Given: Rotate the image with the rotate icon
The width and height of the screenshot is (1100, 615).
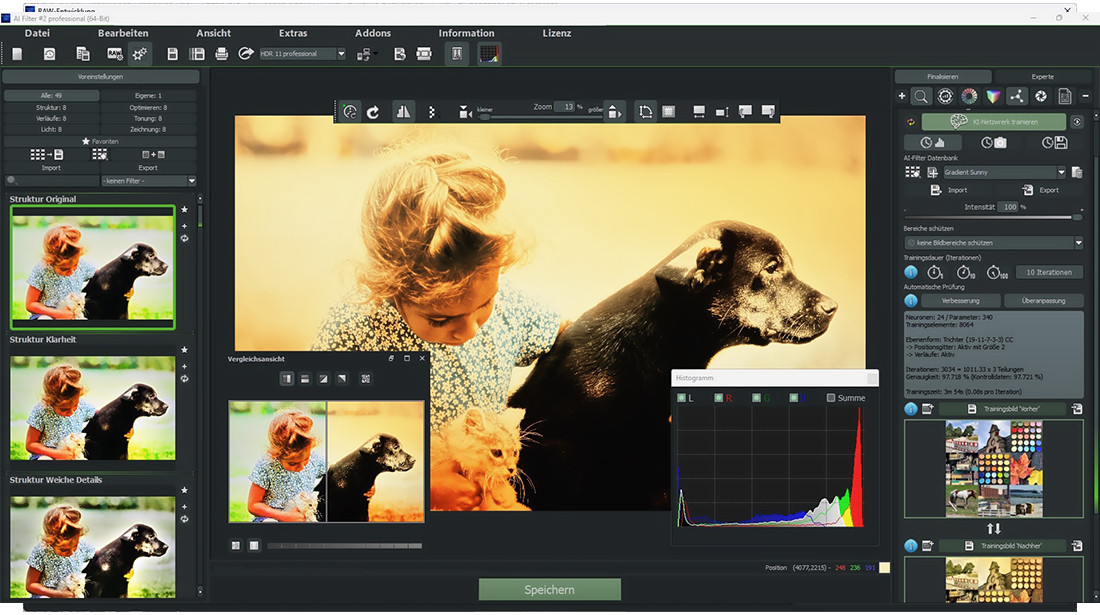Looking at the screenshot, I should coord(374,110).
